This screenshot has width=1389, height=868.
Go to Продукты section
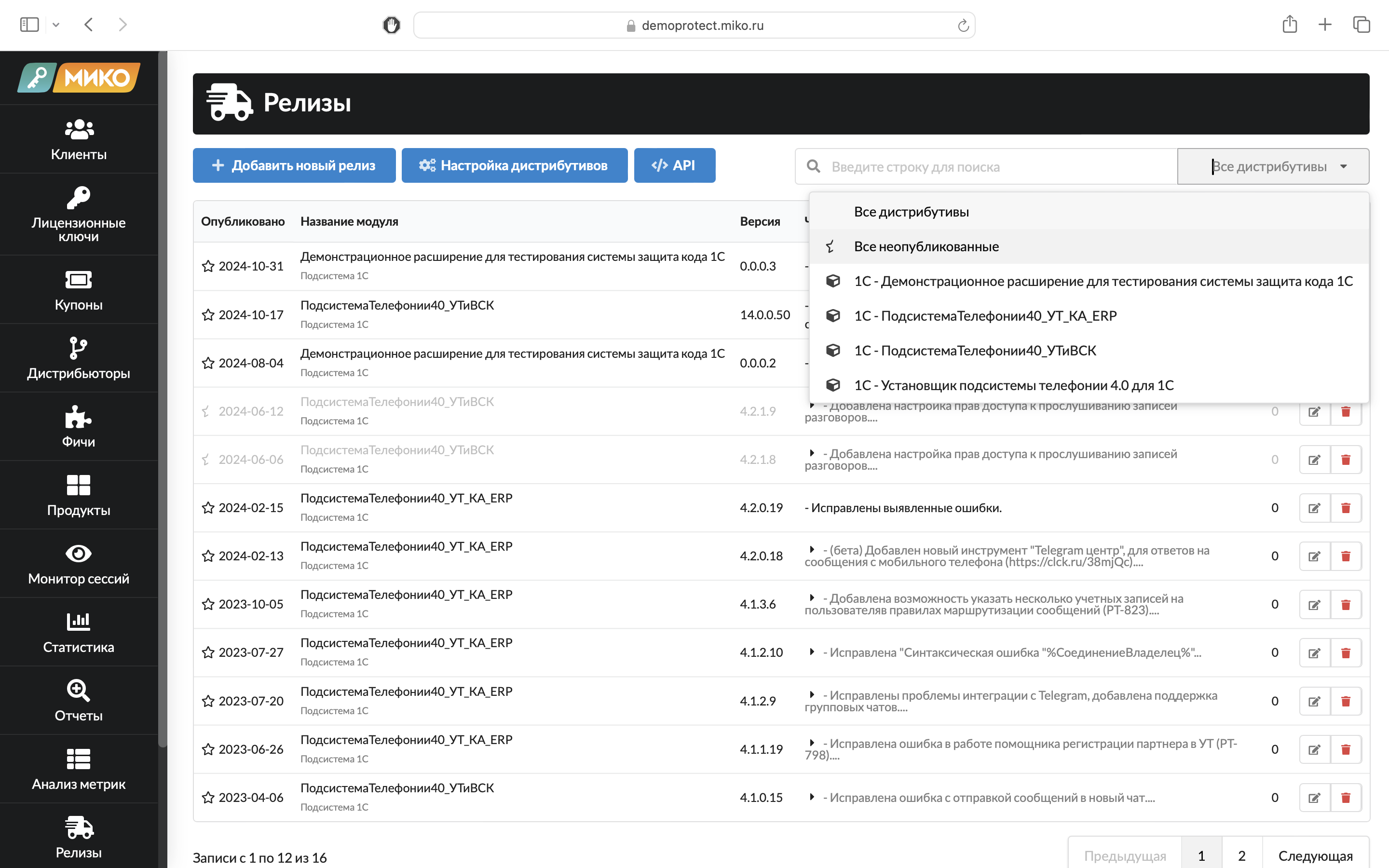(79, 495)
